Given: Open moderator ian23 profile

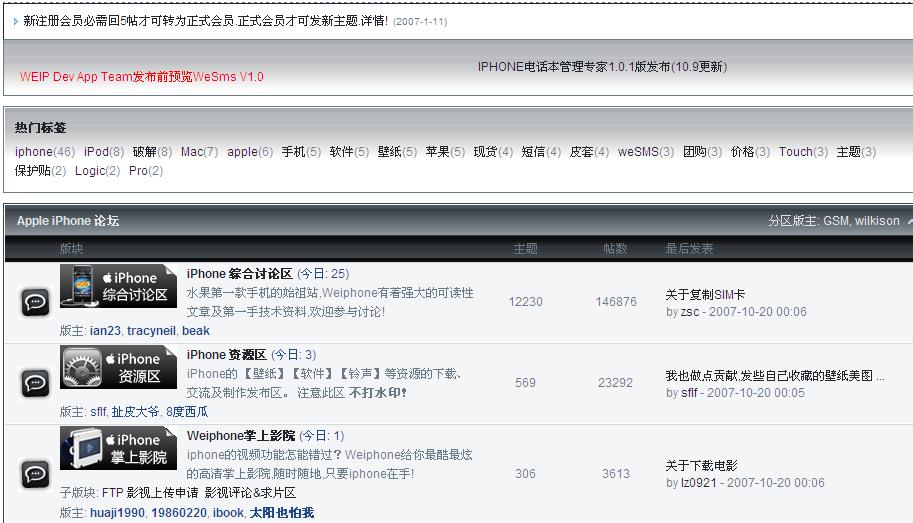Looking at the screenshot, I should click(x=105, y=331).
